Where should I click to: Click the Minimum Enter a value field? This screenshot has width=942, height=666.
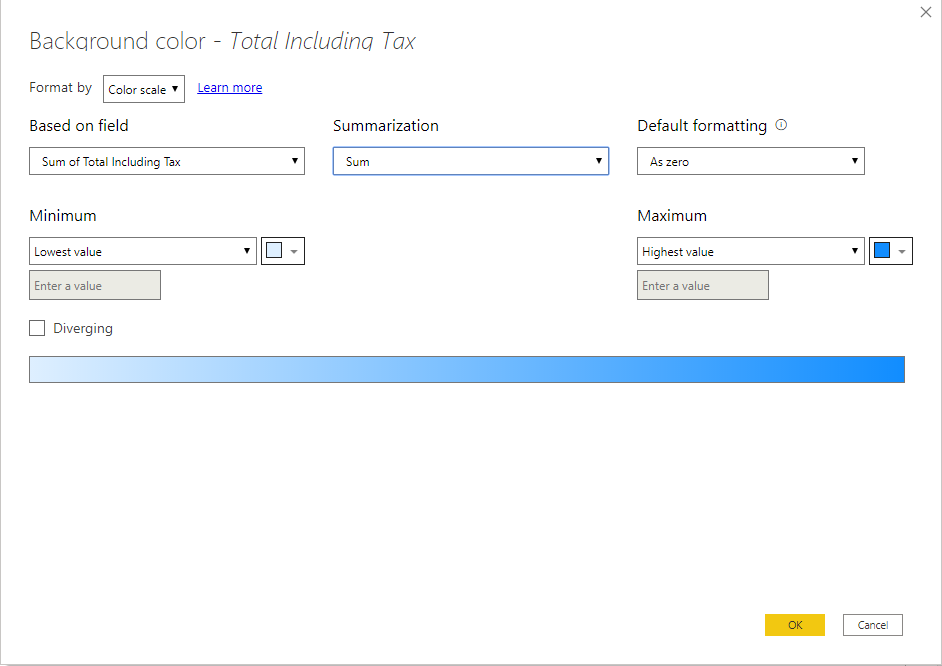[x=95, y=286]
